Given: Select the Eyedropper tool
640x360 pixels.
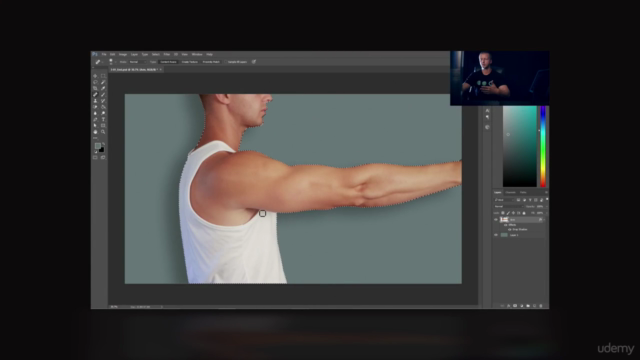Looking at the screenshot, I should (x=103, y=88).
